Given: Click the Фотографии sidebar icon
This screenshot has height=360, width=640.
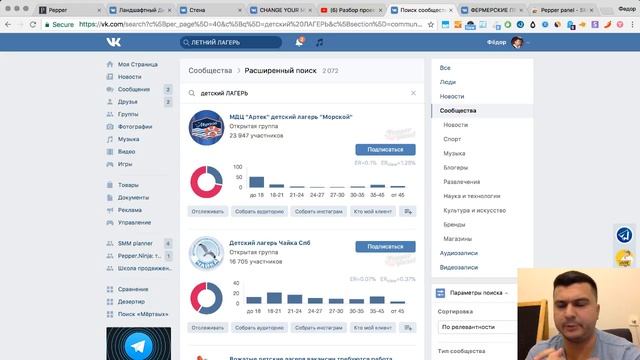Looking at the screenshot, I should (110, 127).
